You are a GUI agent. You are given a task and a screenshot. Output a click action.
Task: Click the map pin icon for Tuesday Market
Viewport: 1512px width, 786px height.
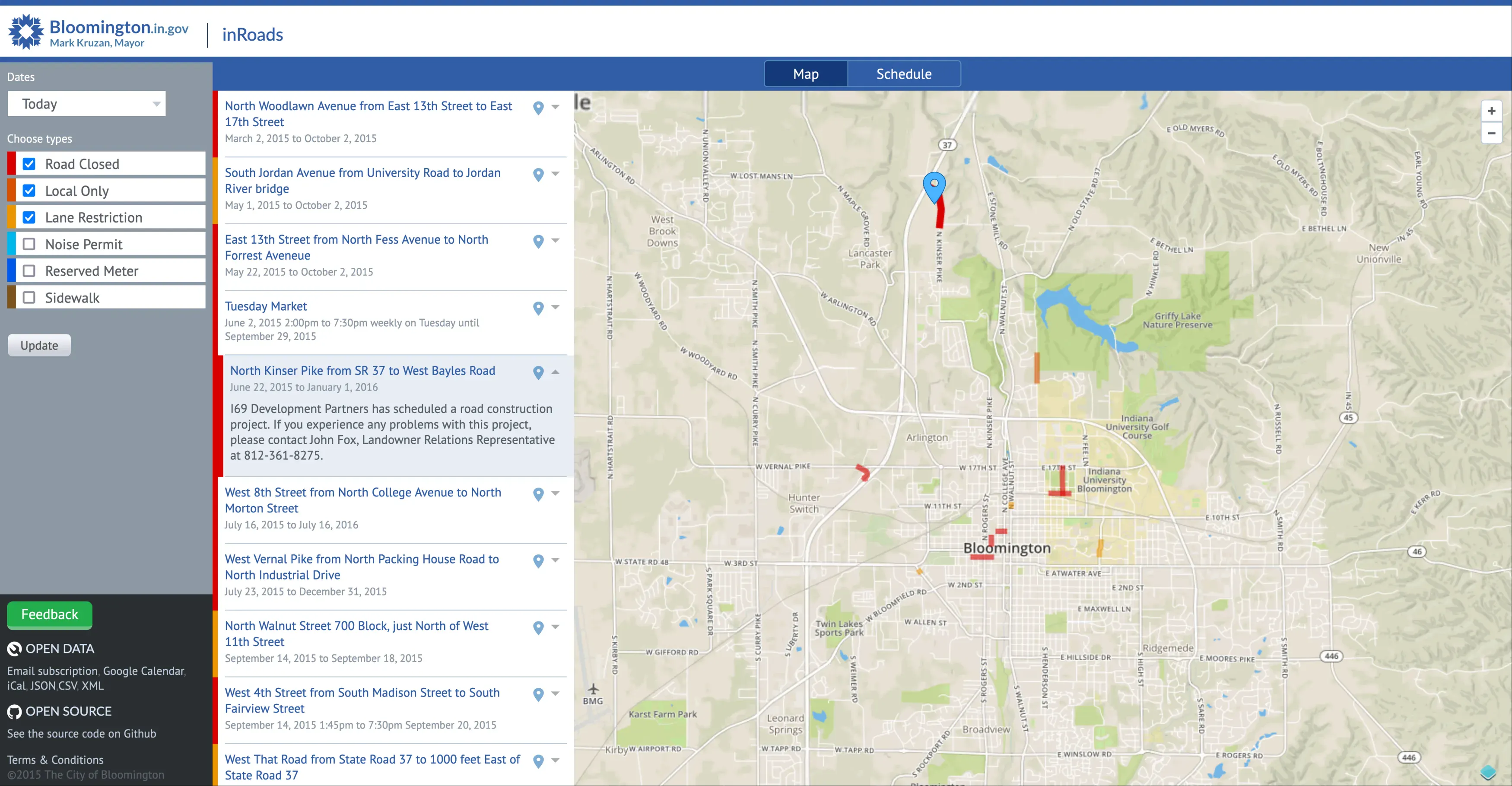[x=538, y=308]
